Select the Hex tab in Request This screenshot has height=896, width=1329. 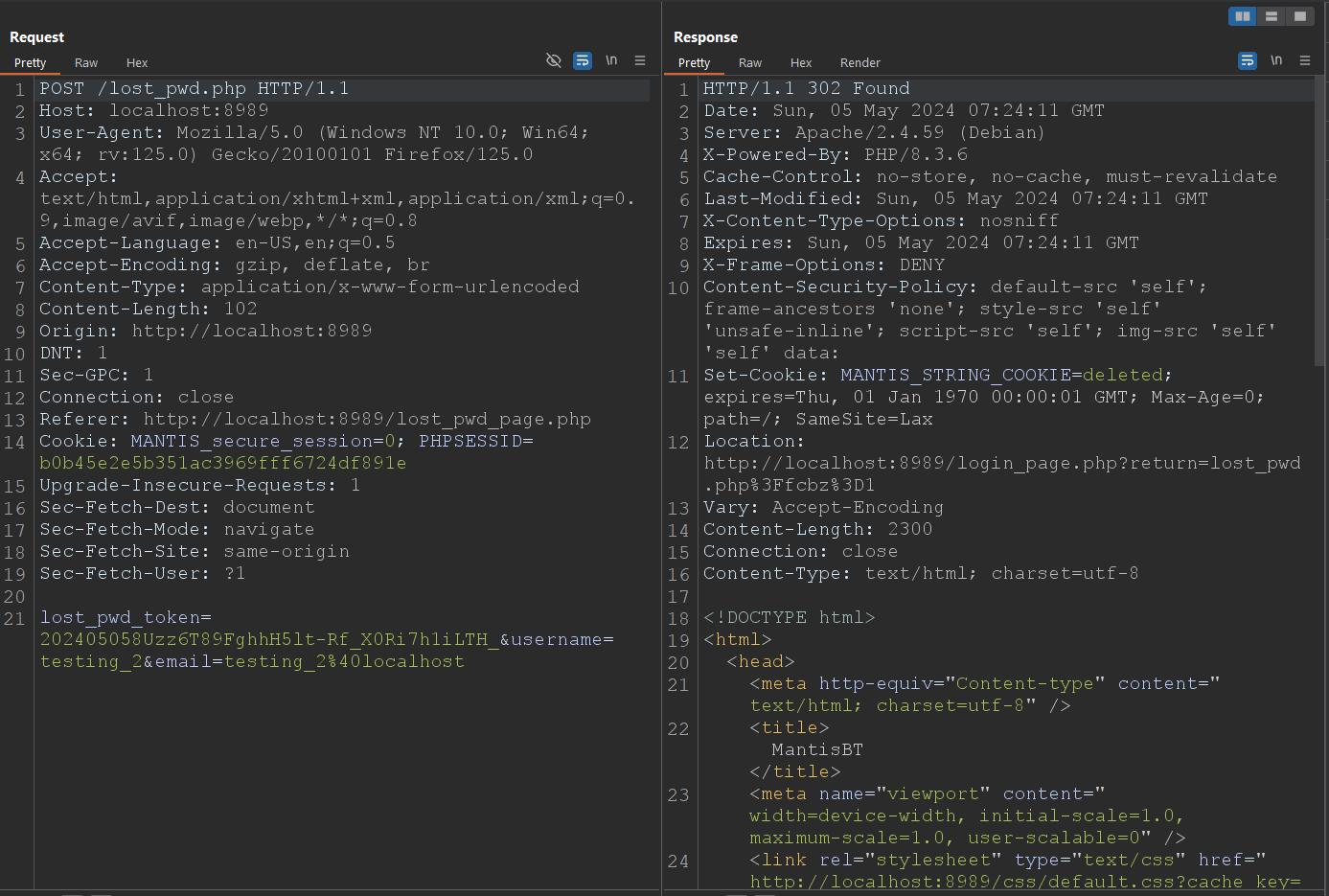click(137, 63)
